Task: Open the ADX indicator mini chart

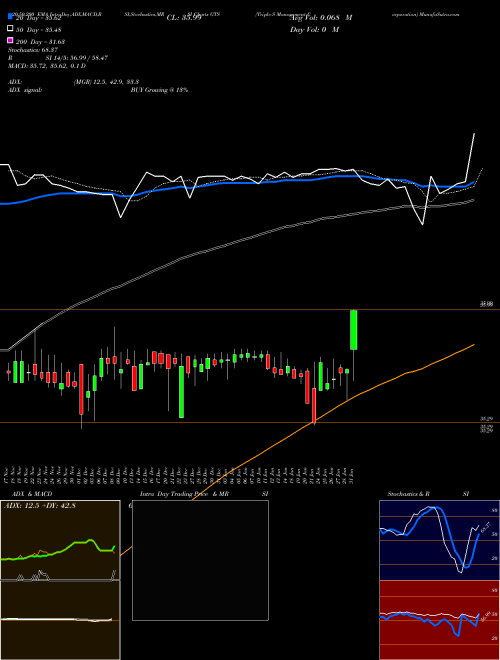Action: [60, 540]
